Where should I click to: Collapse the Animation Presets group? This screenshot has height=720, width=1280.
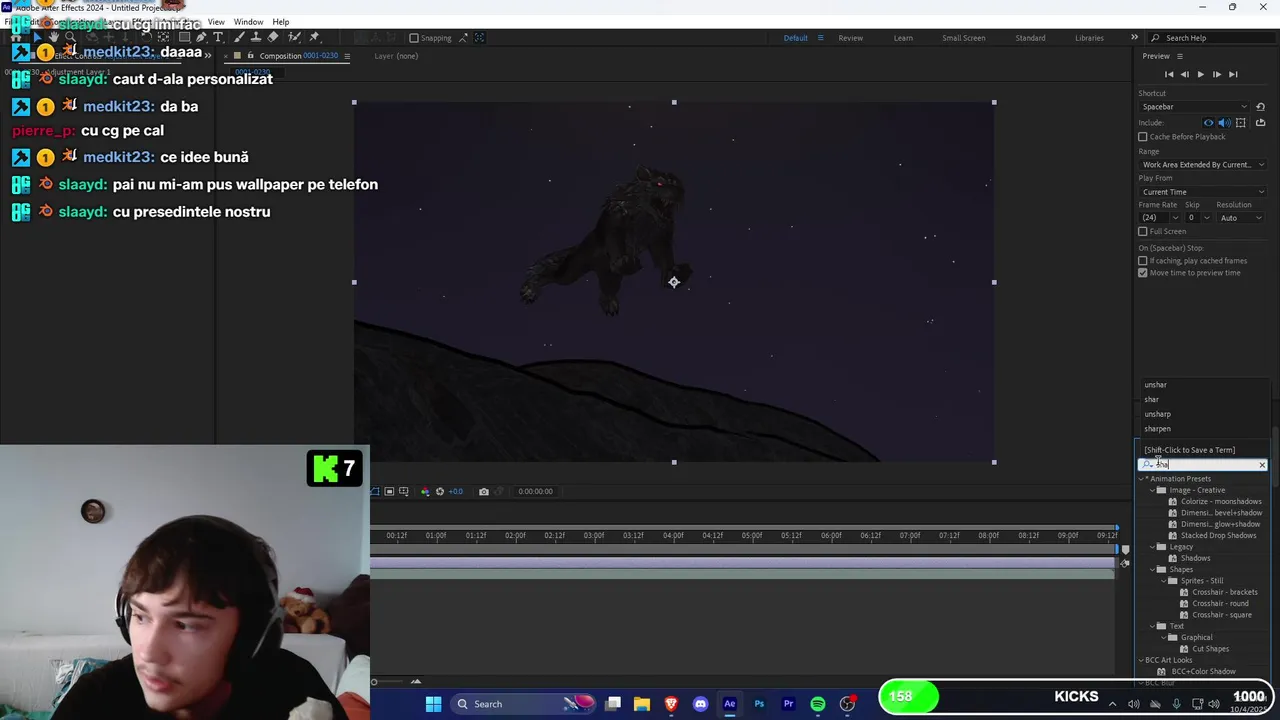click(1141, 479)
